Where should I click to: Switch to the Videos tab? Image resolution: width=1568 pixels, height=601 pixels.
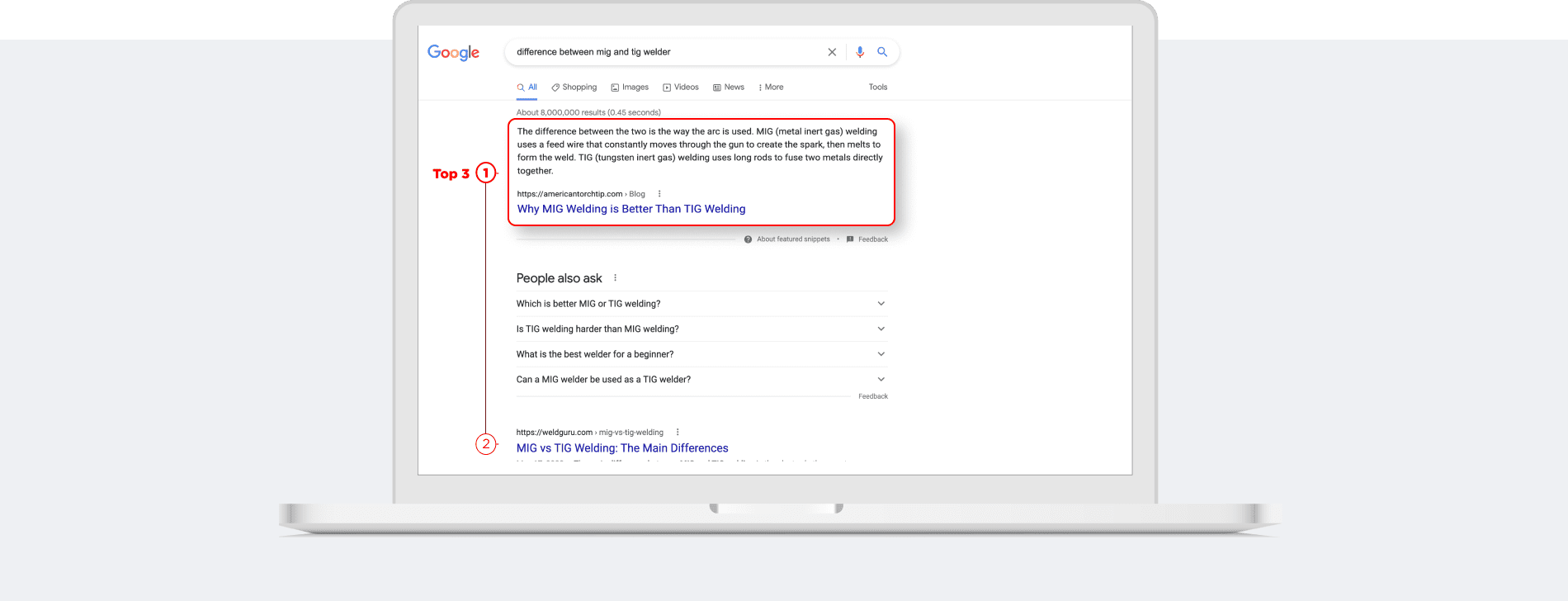(x=681, y=87)
